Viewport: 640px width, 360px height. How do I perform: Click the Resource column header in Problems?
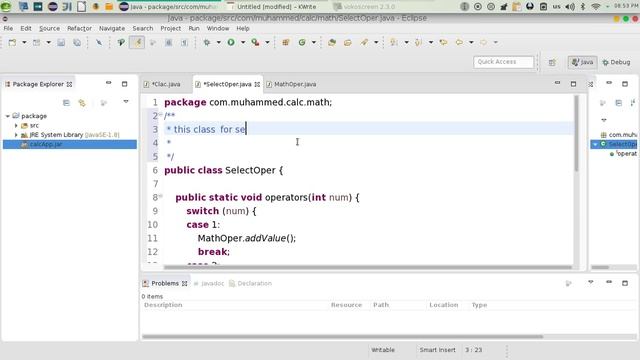346,305
